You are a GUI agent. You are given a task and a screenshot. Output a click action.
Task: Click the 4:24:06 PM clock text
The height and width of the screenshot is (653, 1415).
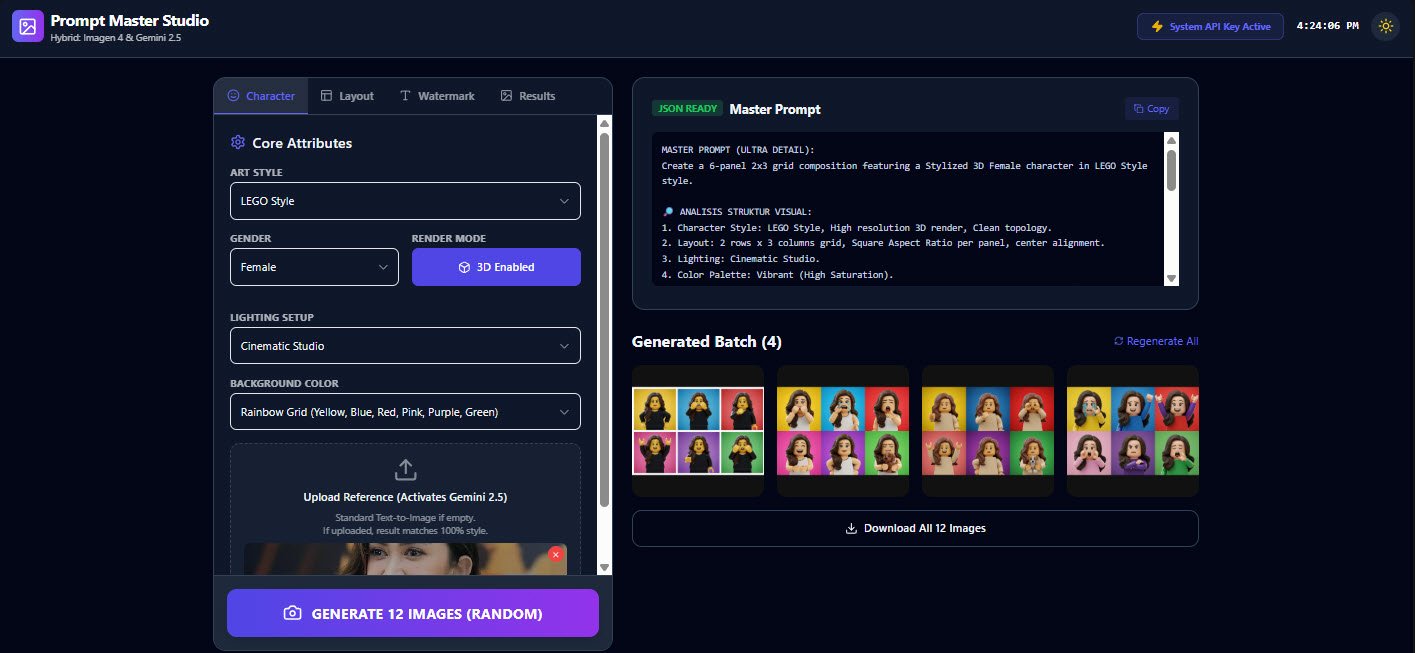click(1327, 26)
